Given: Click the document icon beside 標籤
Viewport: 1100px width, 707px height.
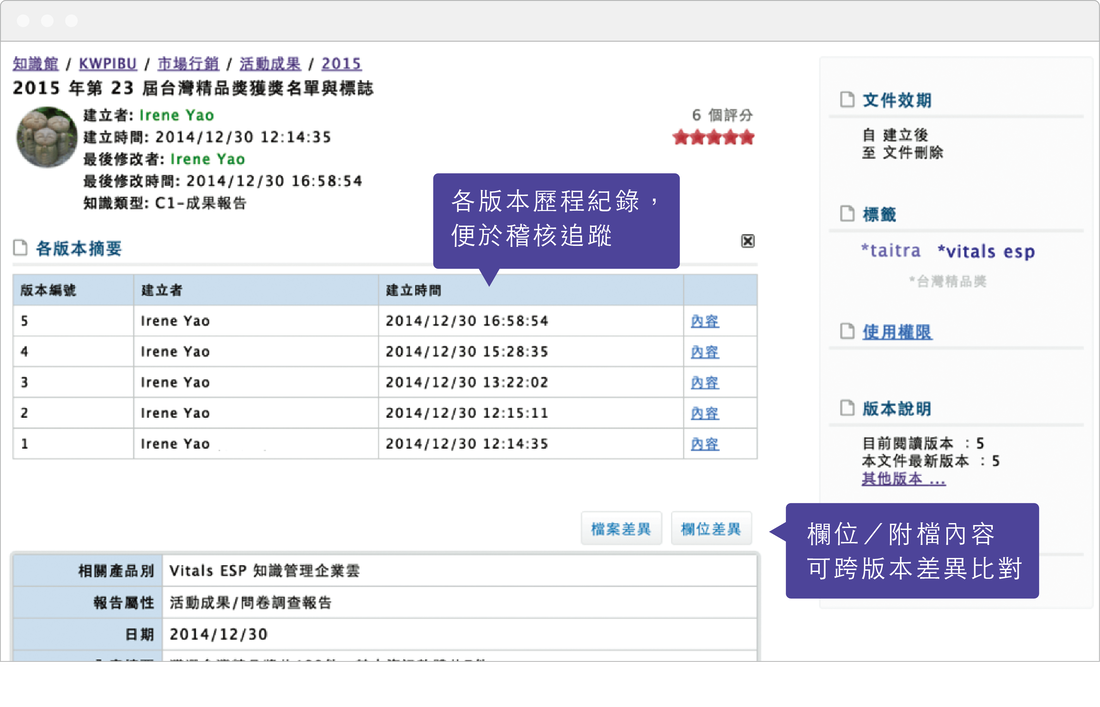Looking at the screenshot, I should [847, 213].
